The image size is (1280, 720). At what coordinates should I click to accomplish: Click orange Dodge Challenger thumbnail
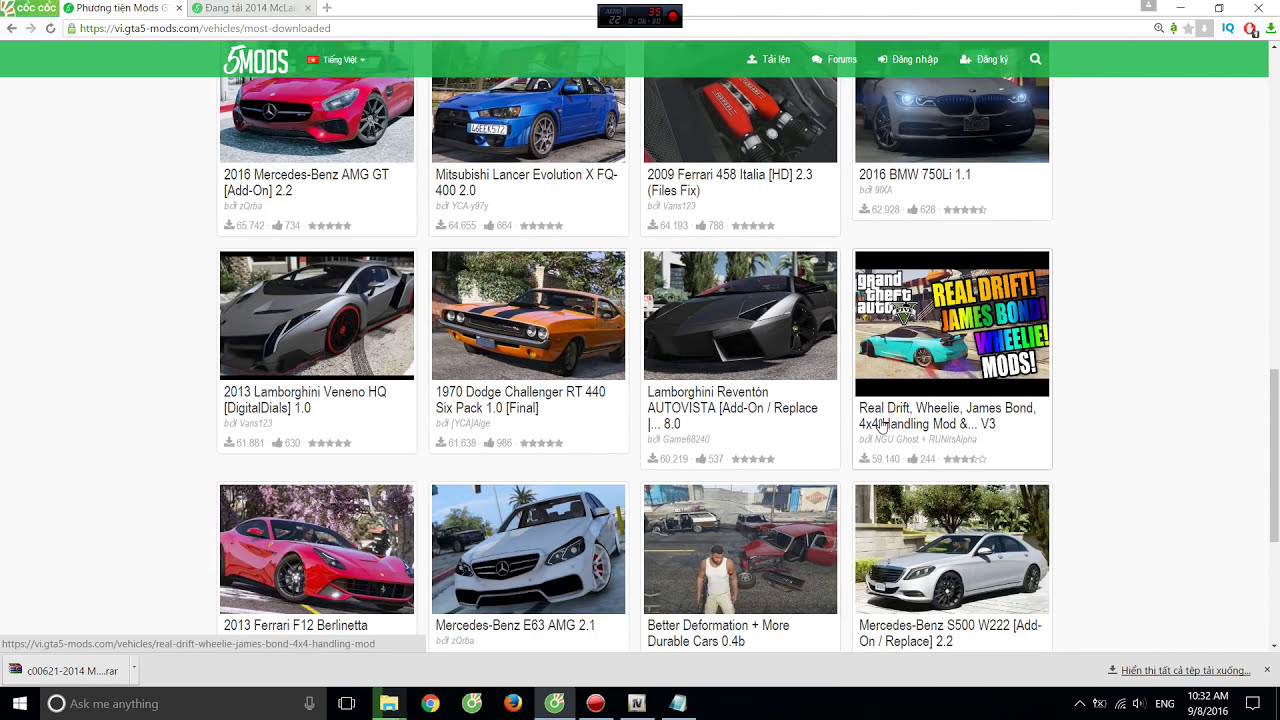tap(528, 315)
